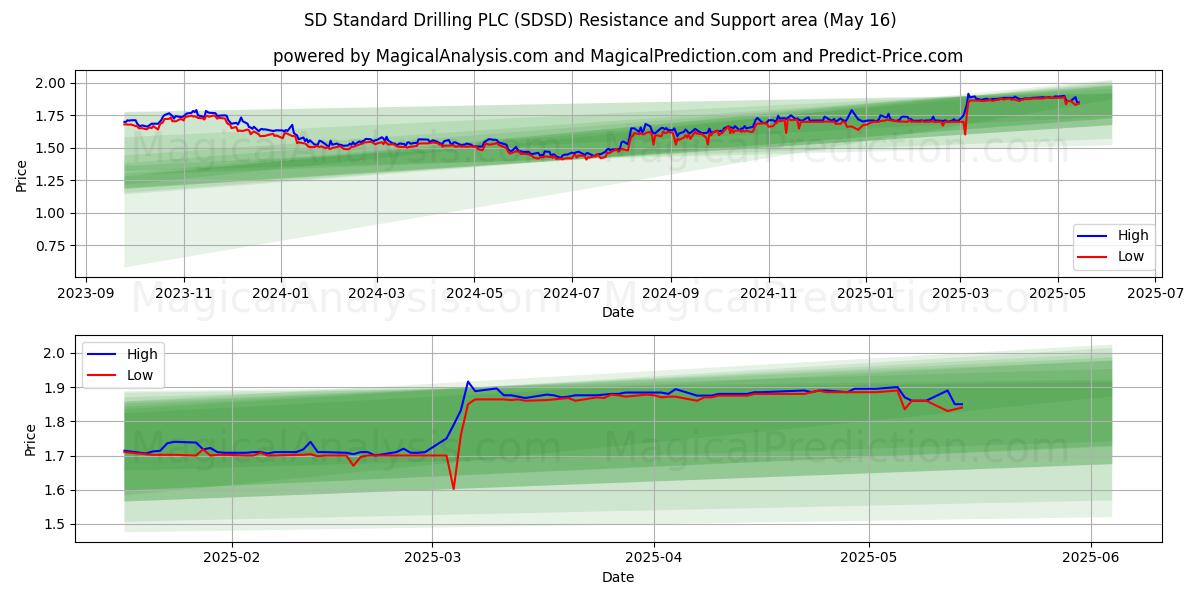1200x600 pixels.
Task: Click the March 2025 price spike peak in bottom chart
Action: [x=467, y=382]
